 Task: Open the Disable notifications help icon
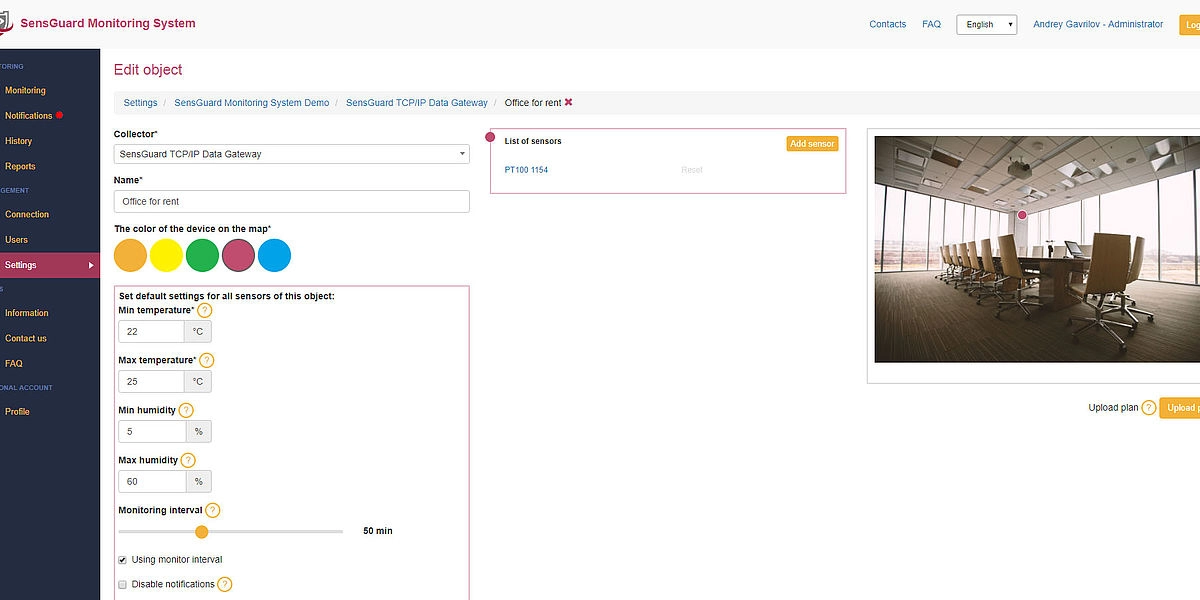[225, 584]
